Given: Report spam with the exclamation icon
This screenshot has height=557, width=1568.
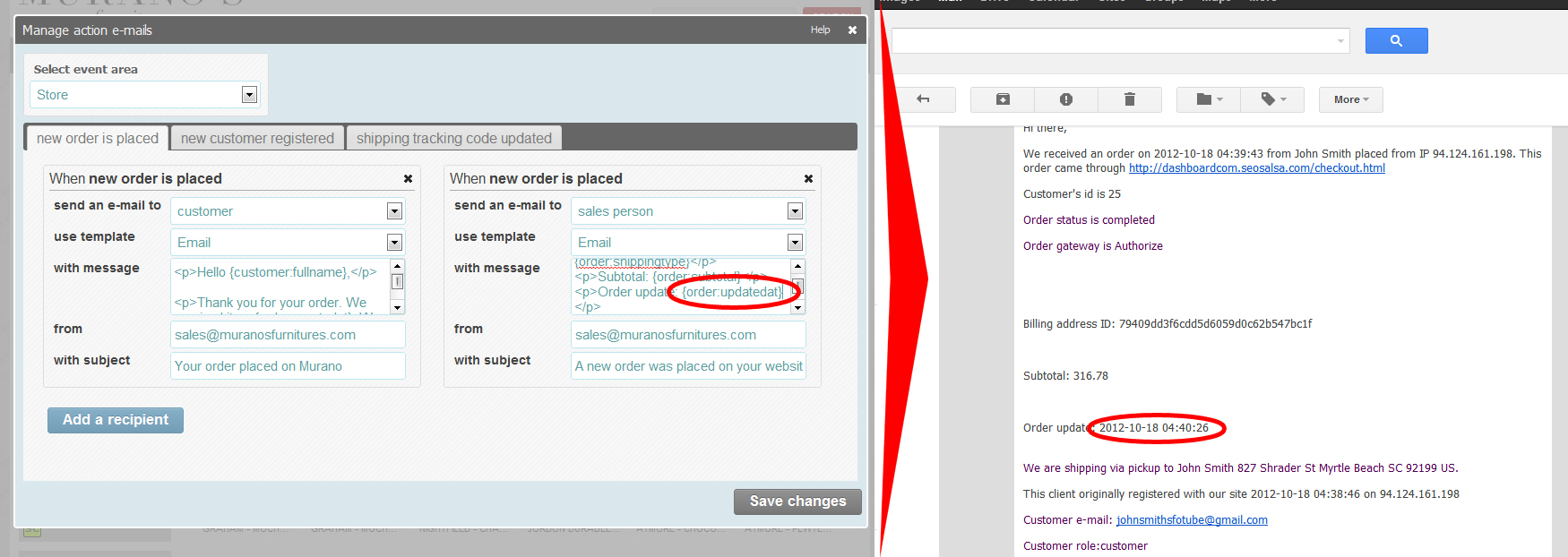Looking at the screenshot, I should click(x=1066, y=99).
